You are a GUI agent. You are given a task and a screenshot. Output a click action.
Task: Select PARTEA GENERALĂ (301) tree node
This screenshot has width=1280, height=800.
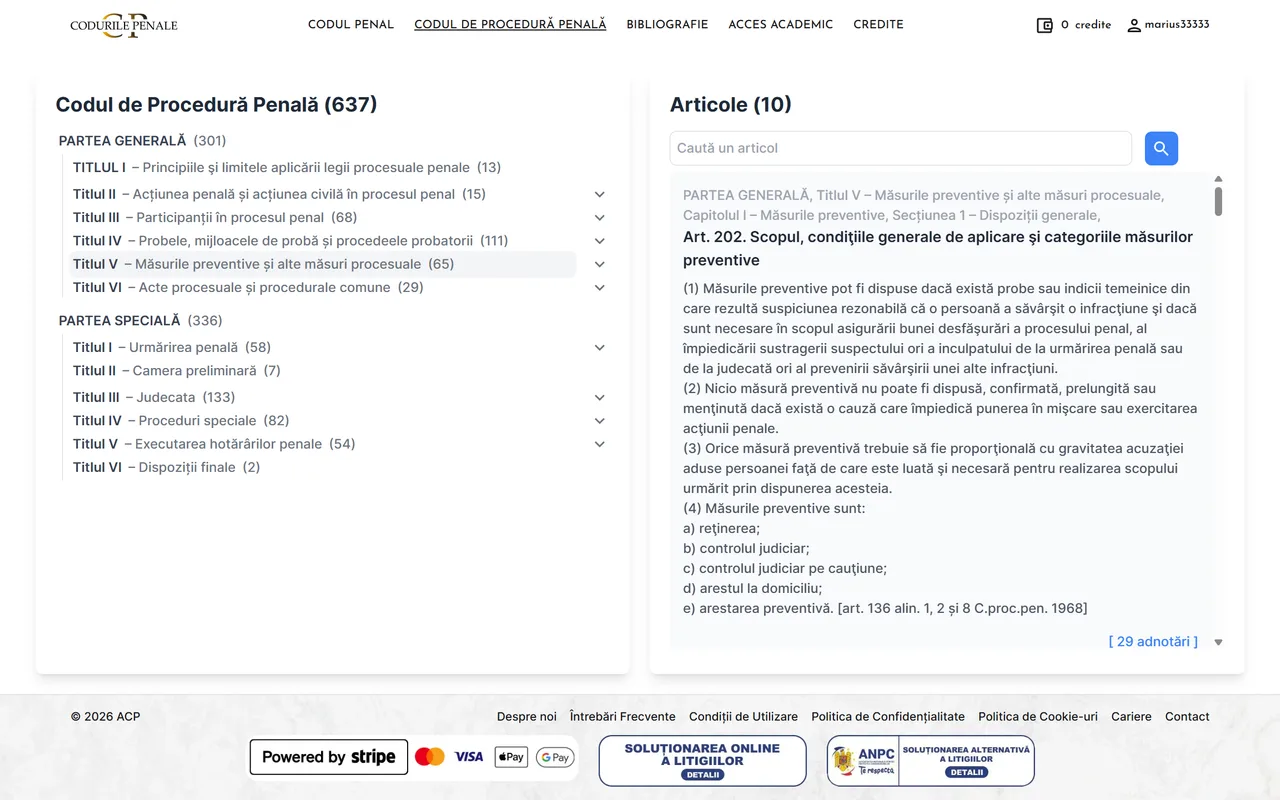142,141
